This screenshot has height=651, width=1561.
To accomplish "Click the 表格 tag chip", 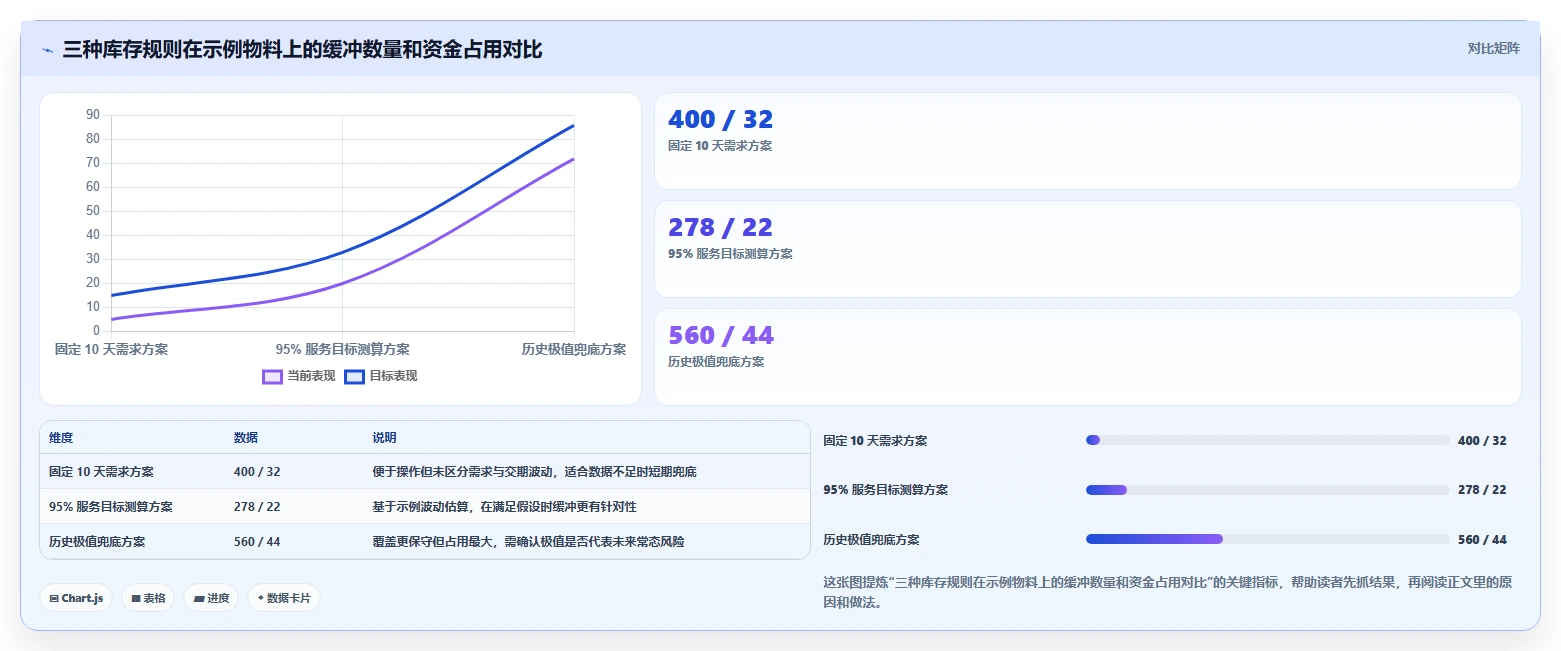I will (x=148, y=598).
